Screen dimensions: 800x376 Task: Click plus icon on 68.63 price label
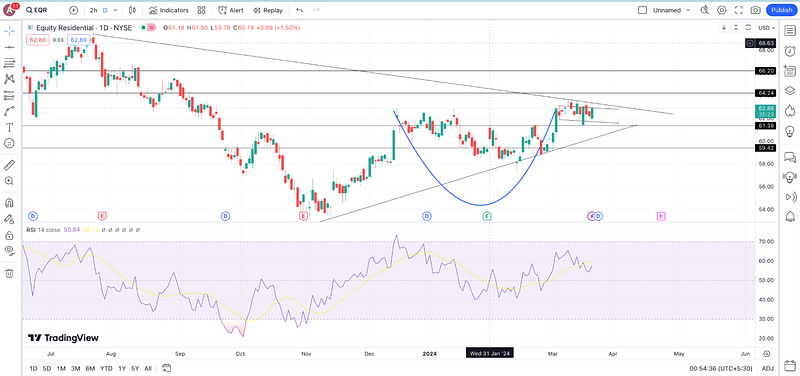pos(749,43)
